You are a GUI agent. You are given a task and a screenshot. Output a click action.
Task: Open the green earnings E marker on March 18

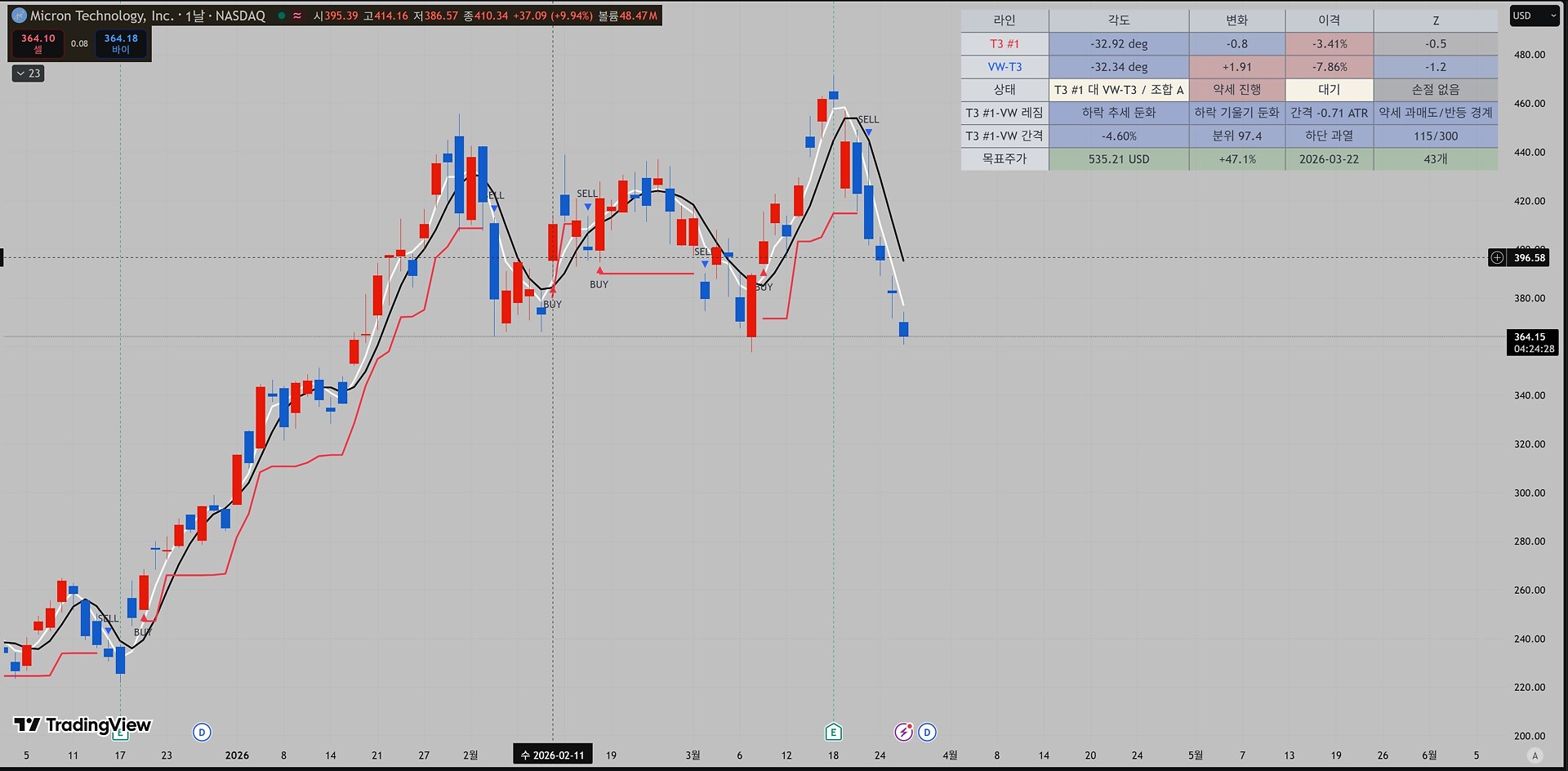833,732
